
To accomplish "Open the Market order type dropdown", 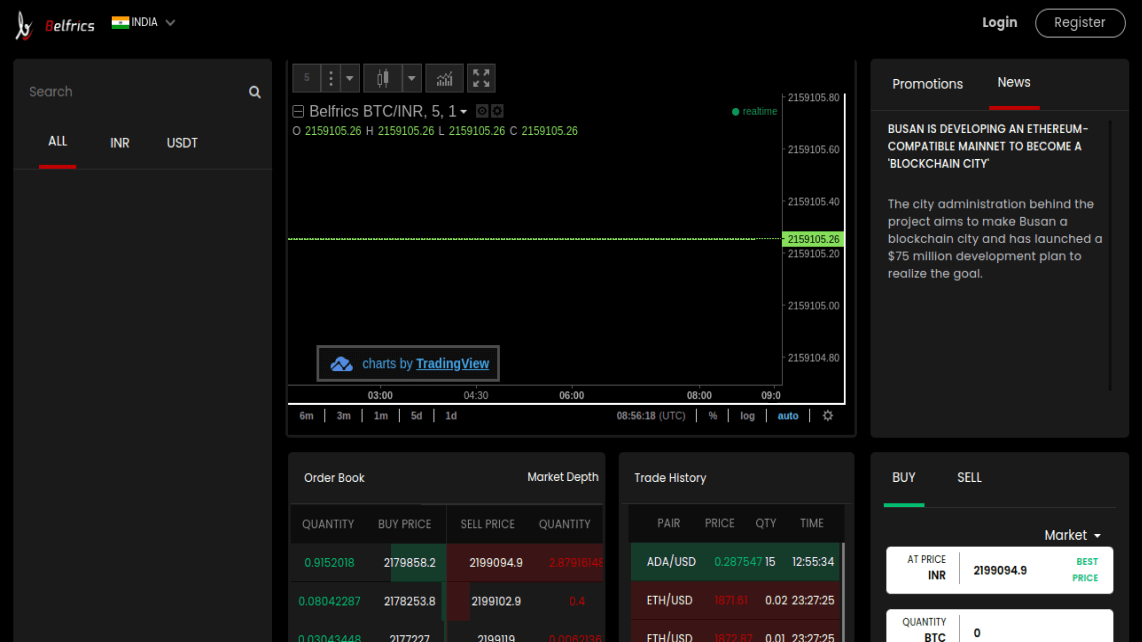I will [1072, 536].
